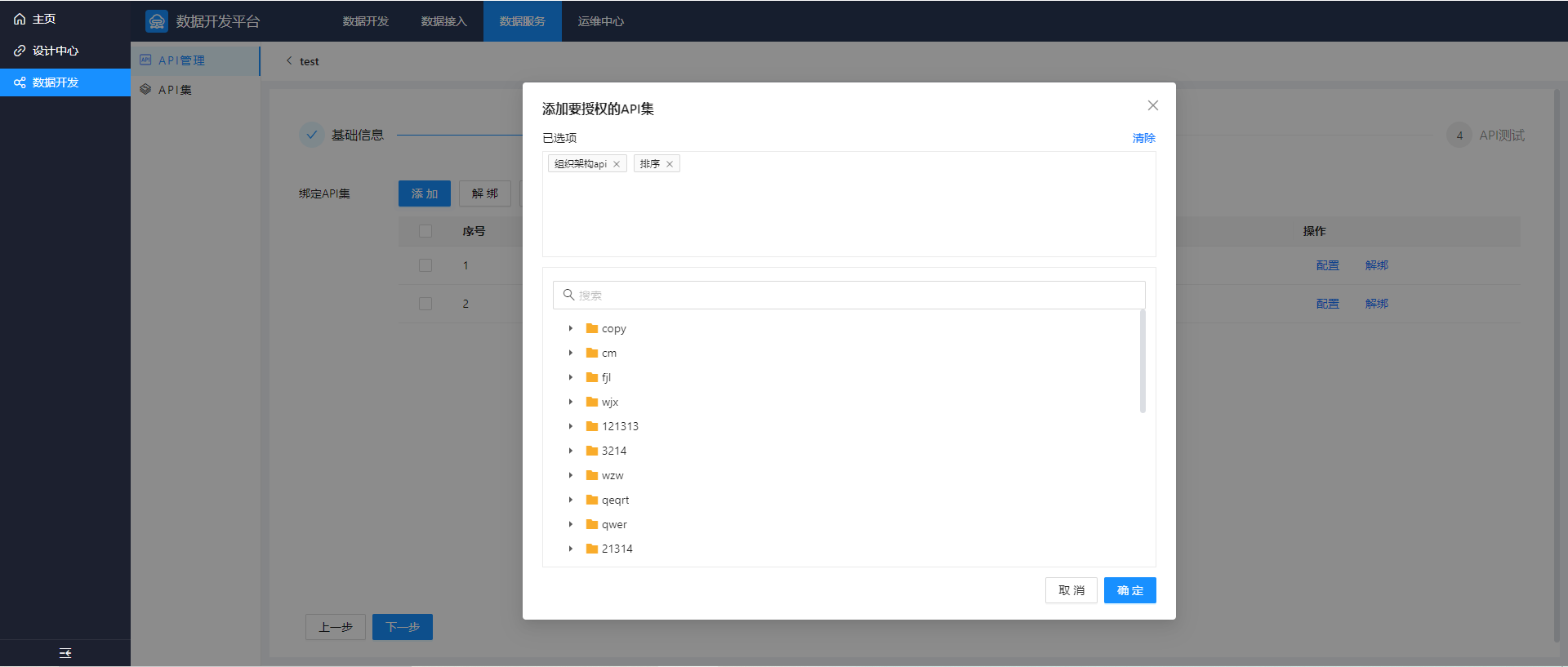Expand the 121313 folder node
1568x667 pixels.
click(x=571, y=426)
